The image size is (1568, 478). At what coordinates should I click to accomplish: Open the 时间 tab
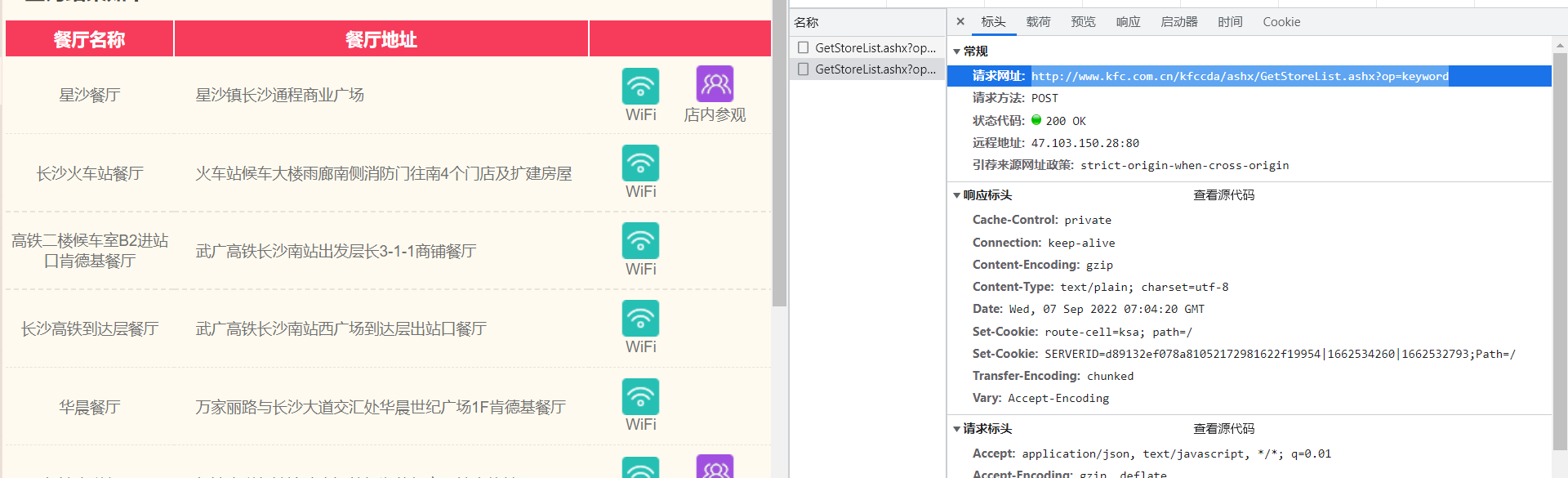click(x=1230, y=22)
